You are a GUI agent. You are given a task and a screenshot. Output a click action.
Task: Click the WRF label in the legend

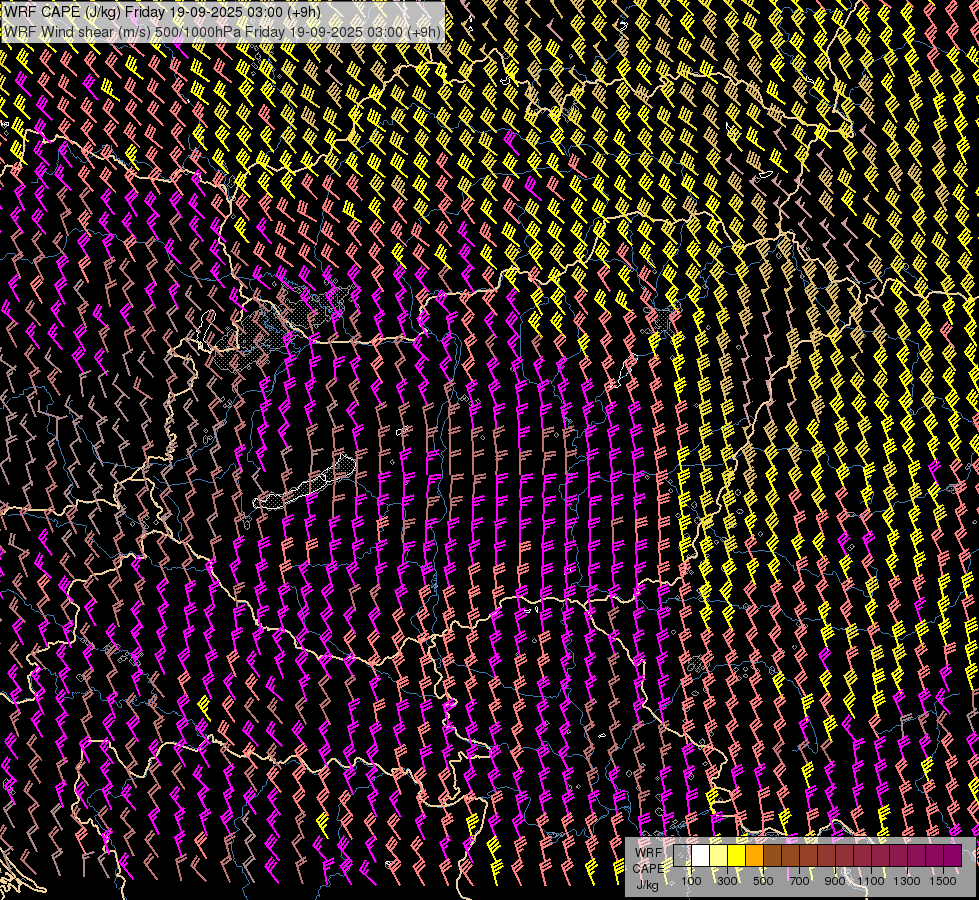pos(649,853)
